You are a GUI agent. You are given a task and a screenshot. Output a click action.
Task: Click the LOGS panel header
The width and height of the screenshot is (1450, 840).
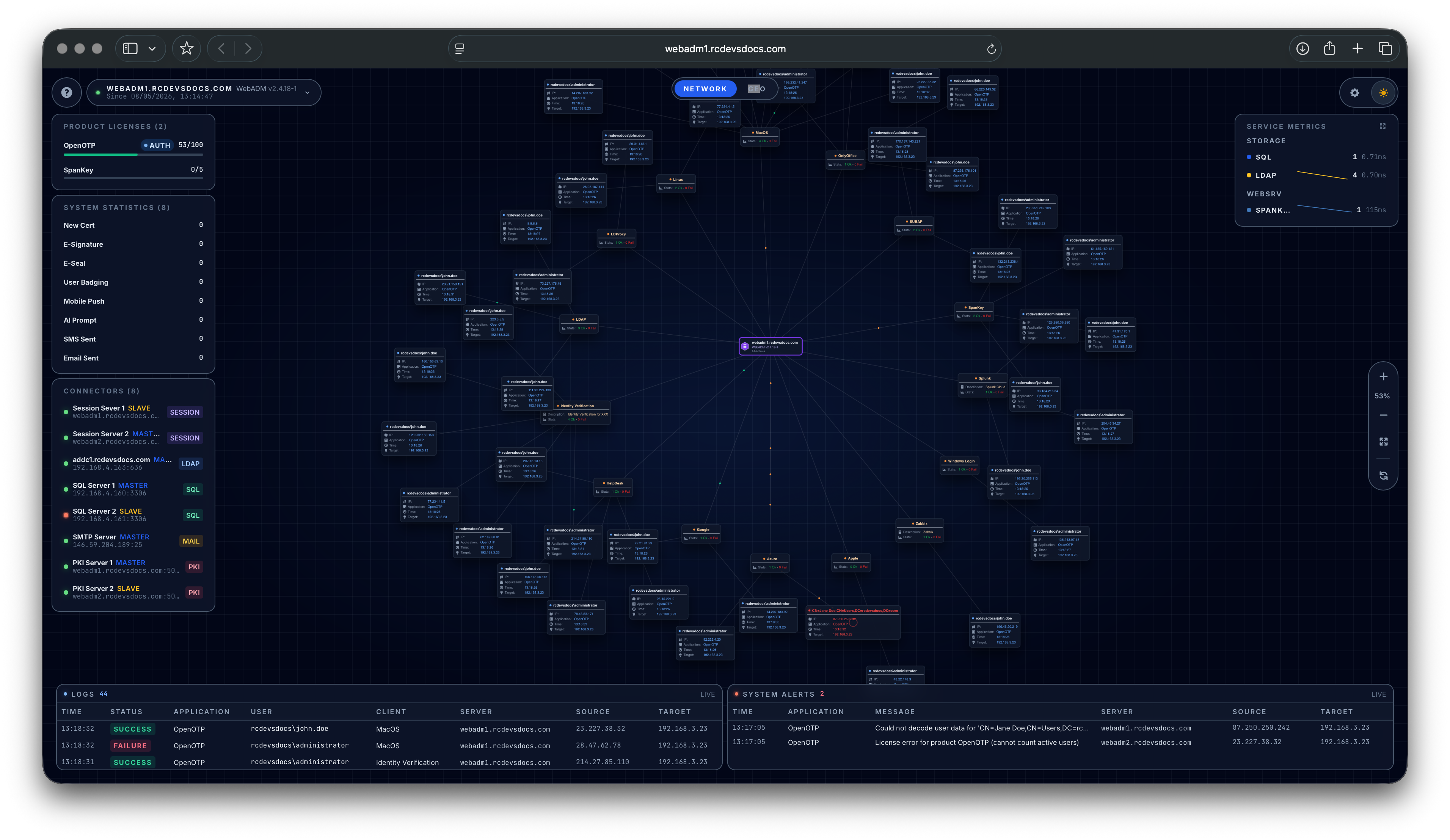(x=389, y=694)
